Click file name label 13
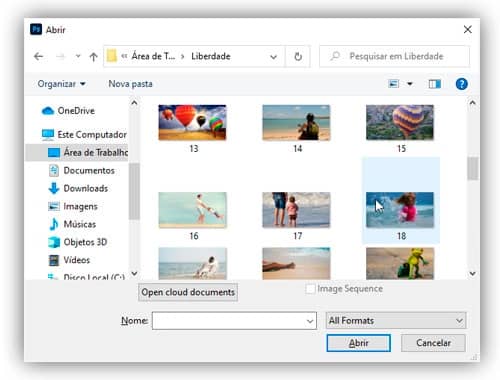500x380 pixels. click(194, 148)
